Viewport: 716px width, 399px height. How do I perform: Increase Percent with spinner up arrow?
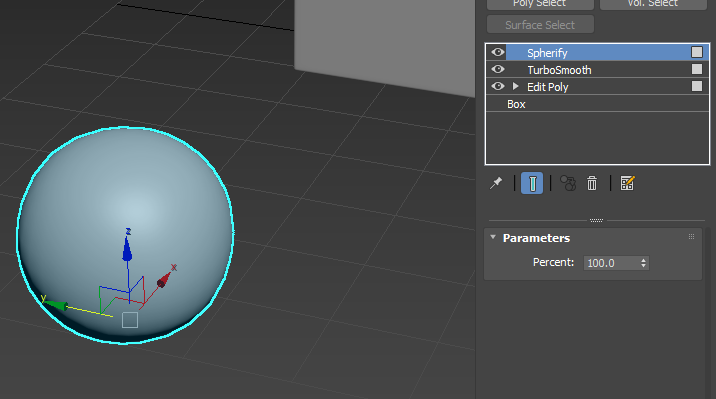[643, 260]
